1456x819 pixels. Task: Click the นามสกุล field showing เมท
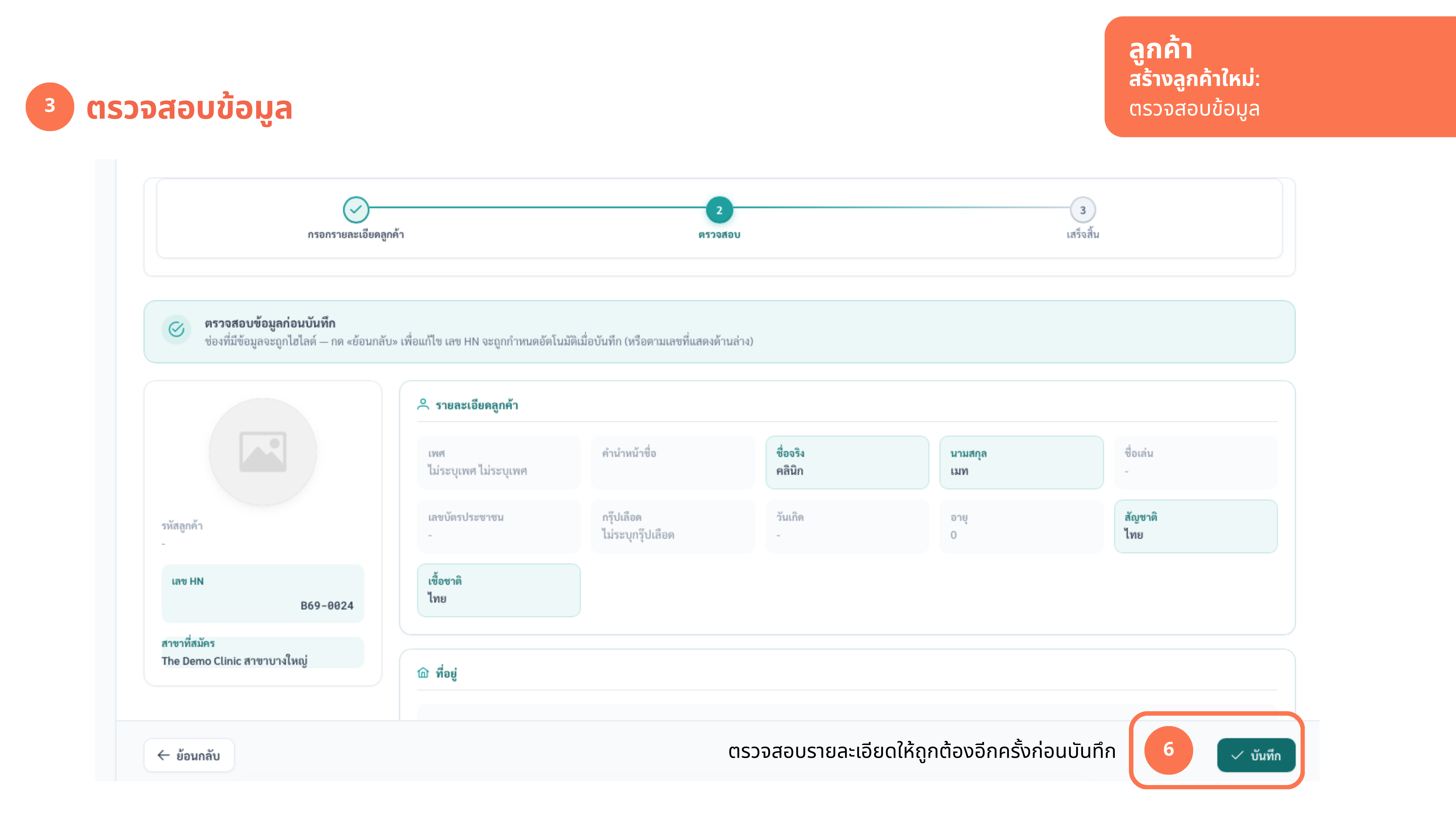[x=1021, y=462]
